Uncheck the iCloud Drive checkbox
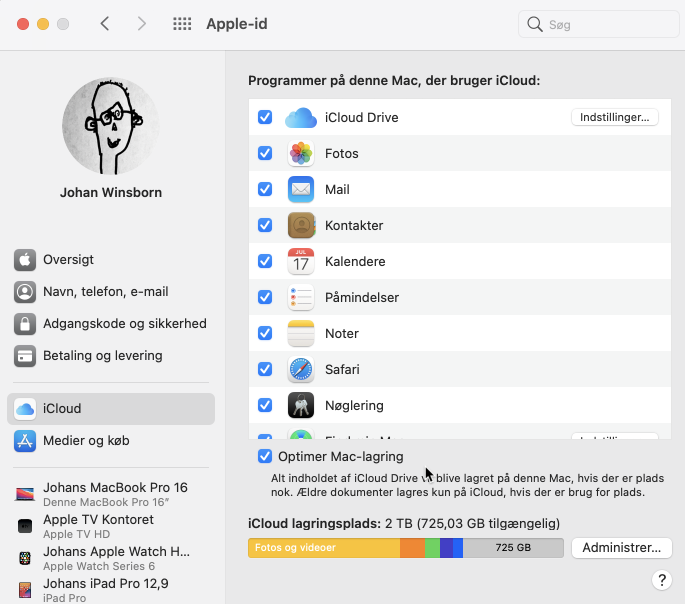 coord(265,117)
